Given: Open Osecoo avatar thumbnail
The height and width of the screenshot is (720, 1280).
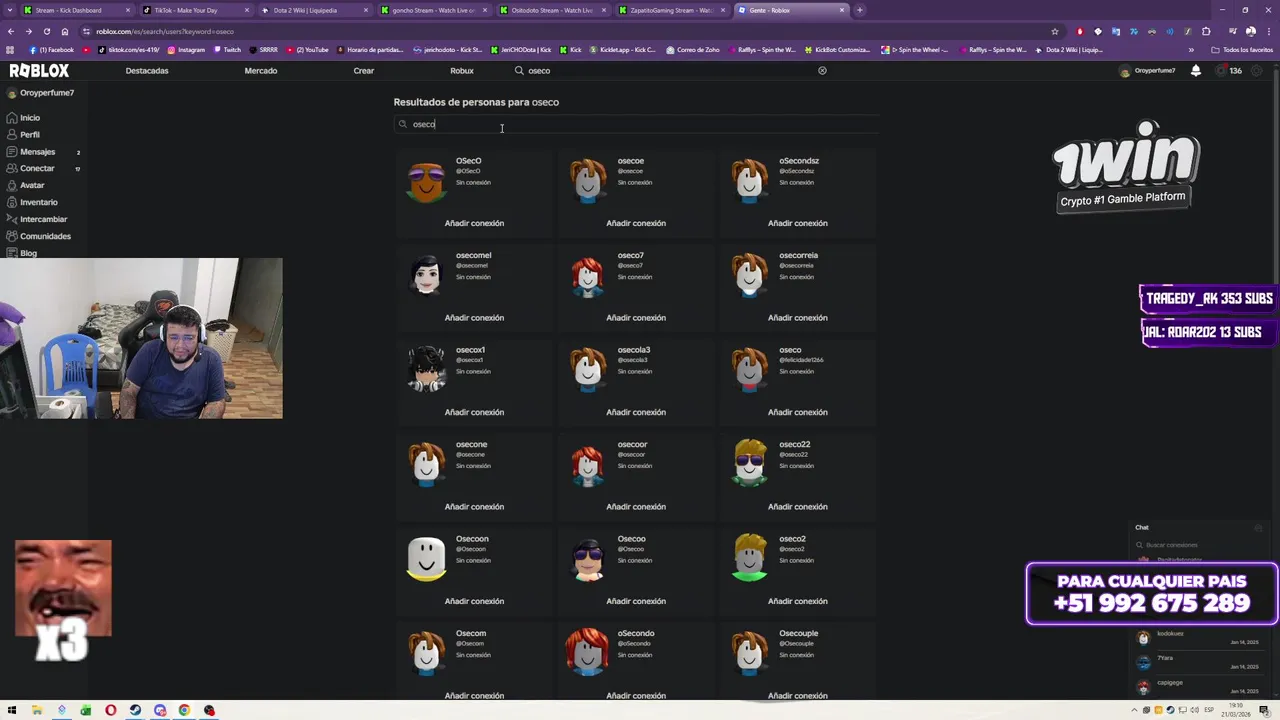Looking at the screenshot, I should pos(588,559).
